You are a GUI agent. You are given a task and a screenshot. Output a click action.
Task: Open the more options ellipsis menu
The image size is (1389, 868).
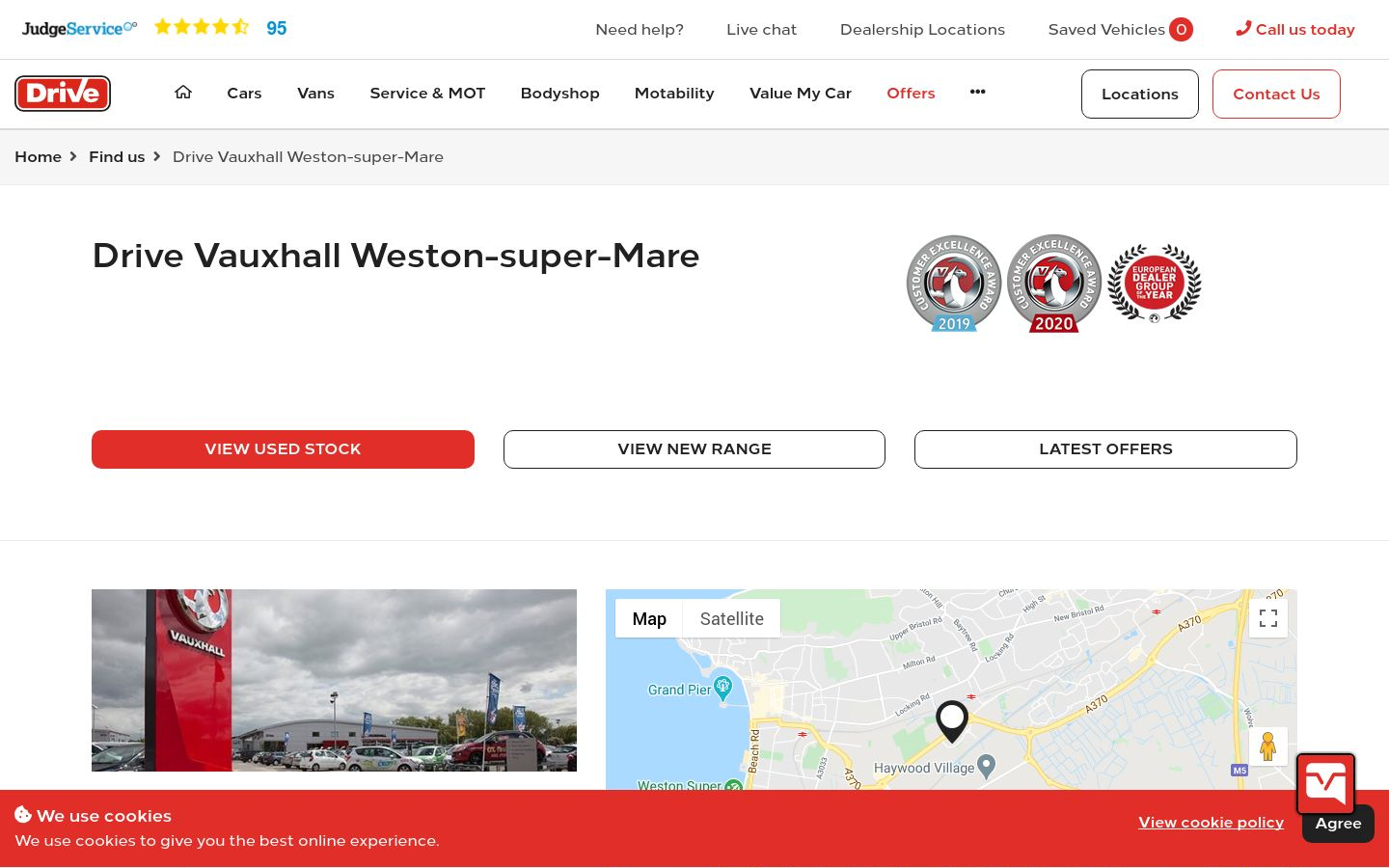pos(978,92)
